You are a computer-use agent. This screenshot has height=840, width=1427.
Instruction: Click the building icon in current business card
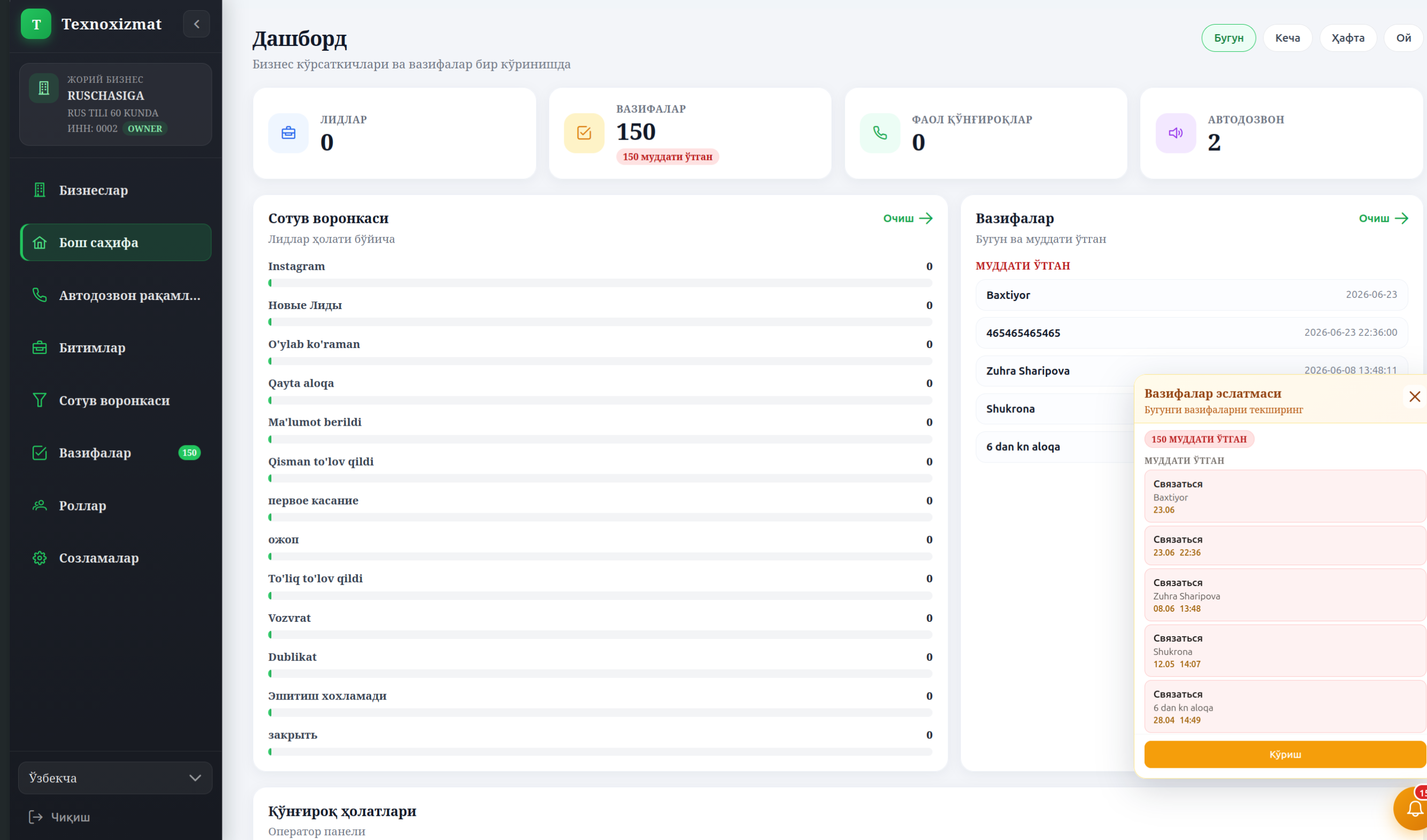pyautogui.click(x=44, y=88)
